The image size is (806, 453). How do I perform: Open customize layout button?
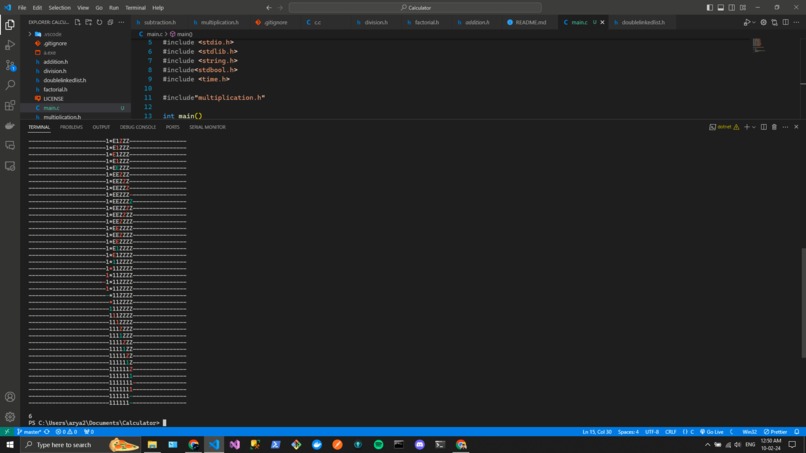click(x=743, y=8)
